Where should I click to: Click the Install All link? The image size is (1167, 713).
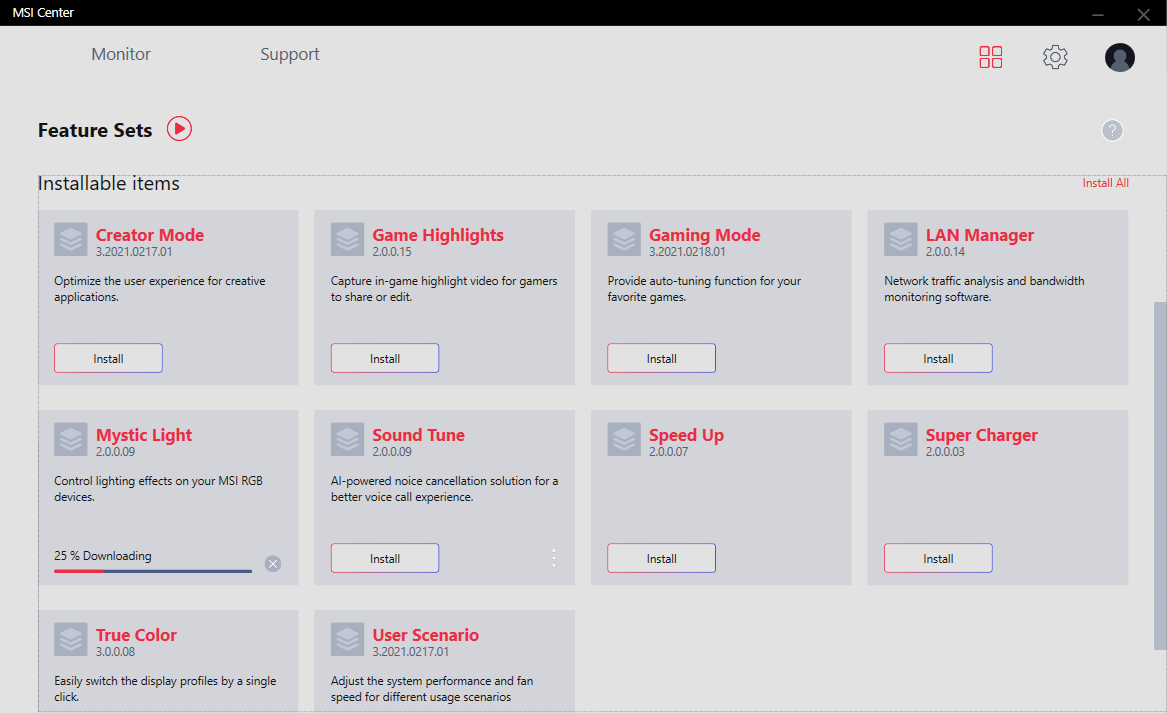tap(1105, 183)
